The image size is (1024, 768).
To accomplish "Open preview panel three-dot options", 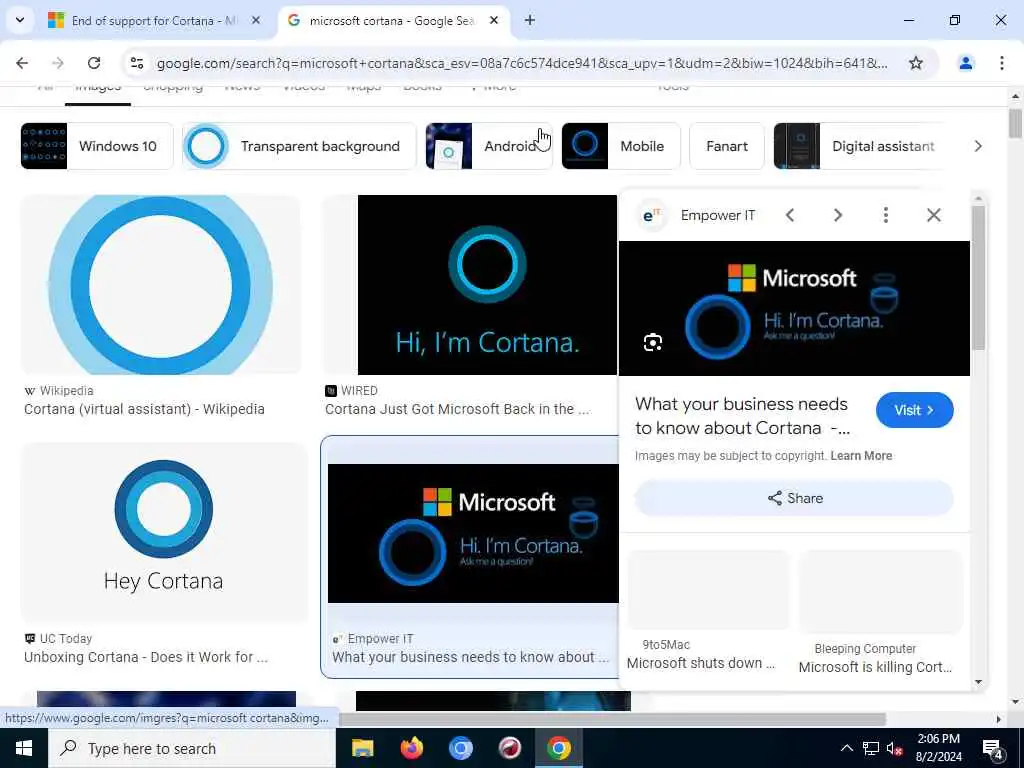I will pyautogui.click(x=886, y=215).
